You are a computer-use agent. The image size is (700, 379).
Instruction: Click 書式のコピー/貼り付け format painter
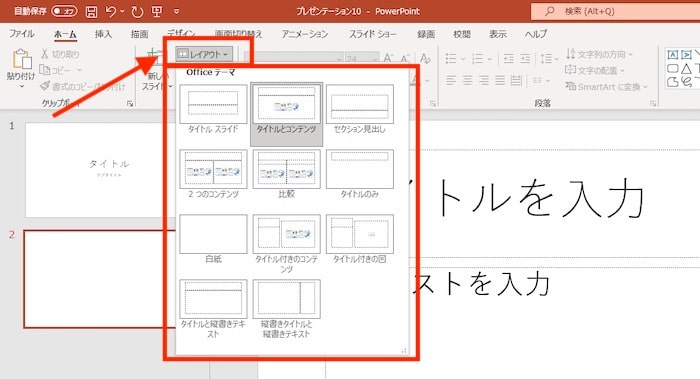(x=83, y=86)
